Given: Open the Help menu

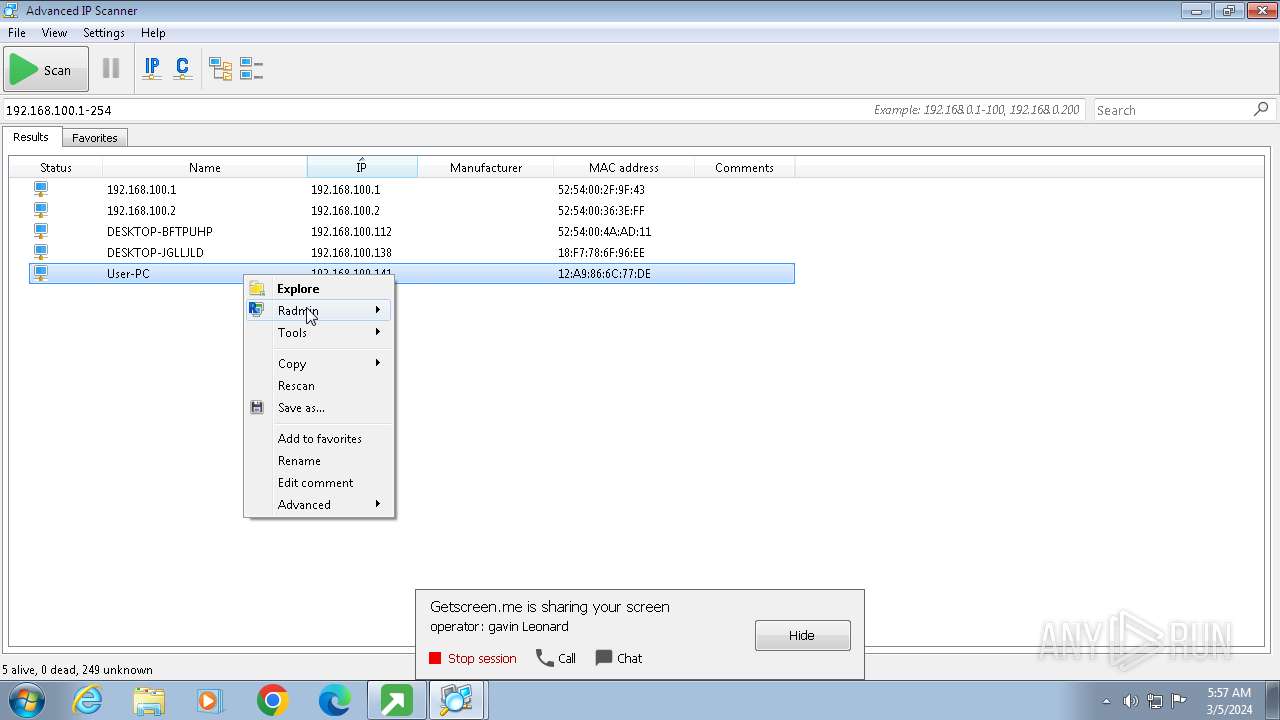Looking at the screenshot, I should (x=153, y=33).
